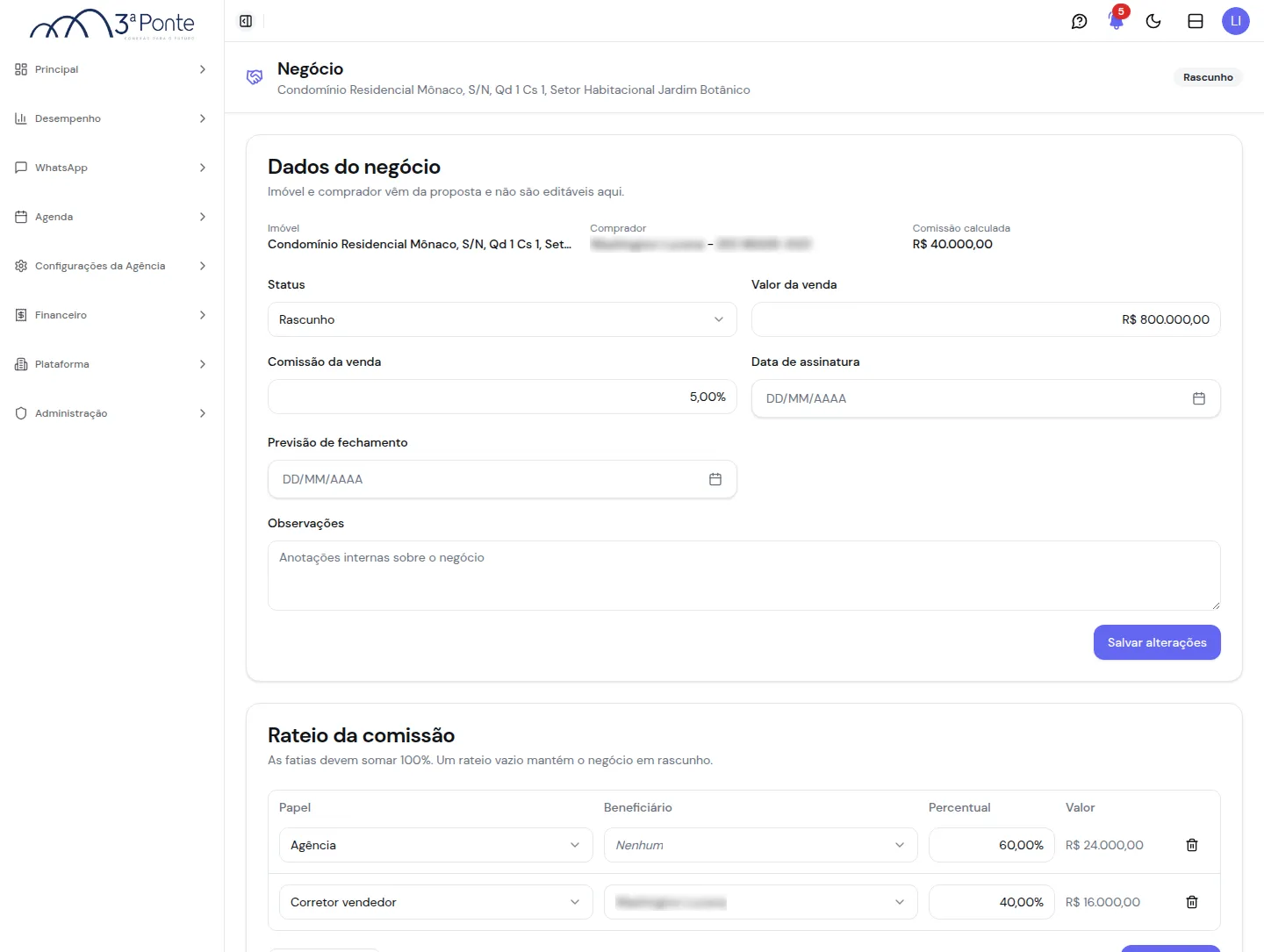Viewport: 1264px width, 952px height.
Task: Open Configurações da Agência menu item
Action: pos(111,266)
